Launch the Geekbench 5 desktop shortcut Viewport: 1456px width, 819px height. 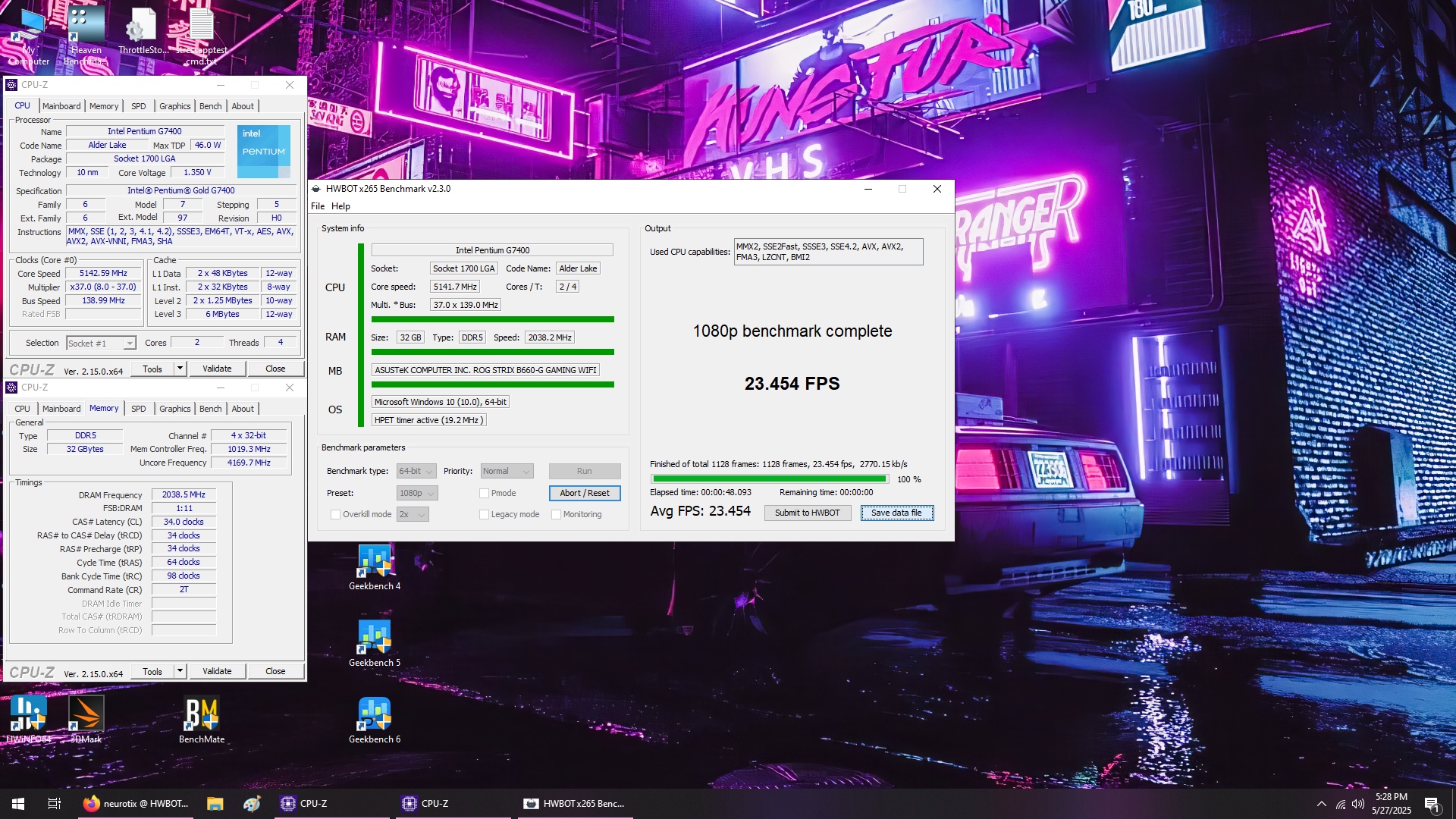tap(375, 644)
